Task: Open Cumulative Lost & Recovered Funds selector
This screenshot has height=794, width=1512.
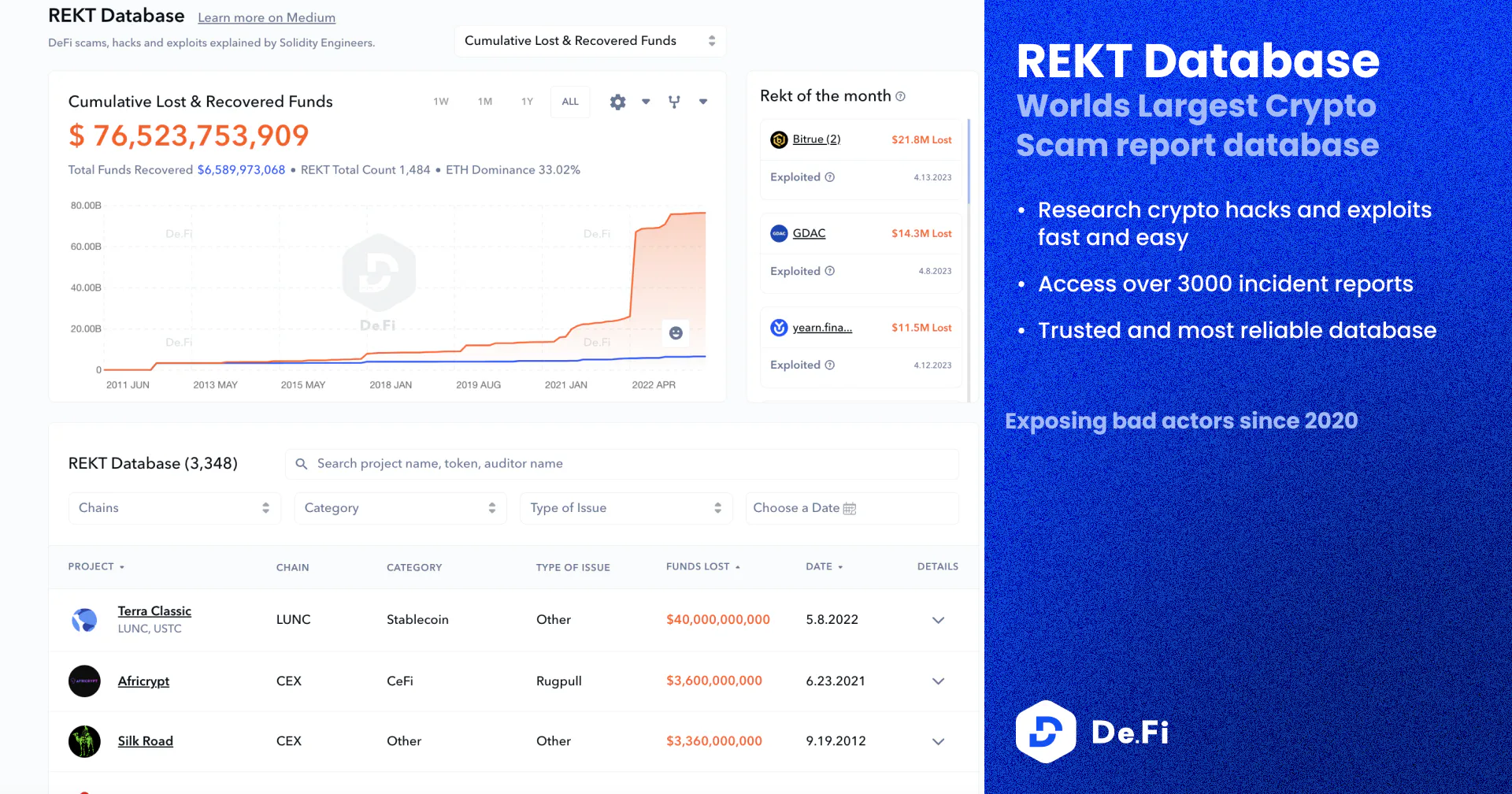Action: click(590, 41)
